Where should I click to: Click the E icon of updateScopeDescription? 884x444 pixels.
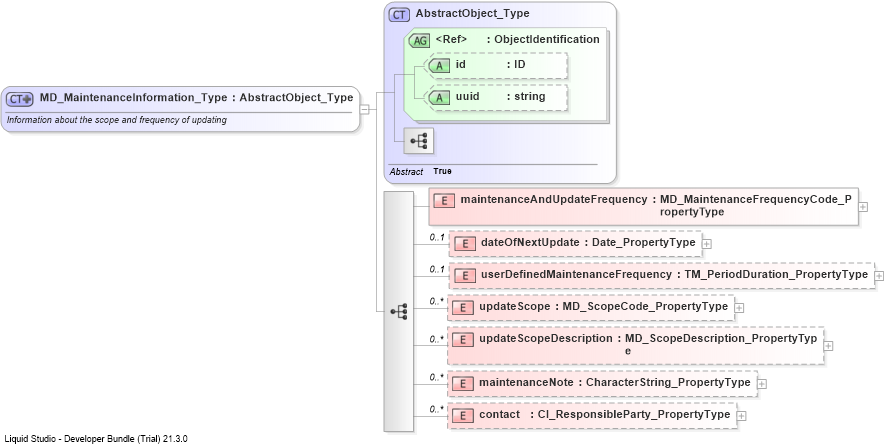(463, 340)
